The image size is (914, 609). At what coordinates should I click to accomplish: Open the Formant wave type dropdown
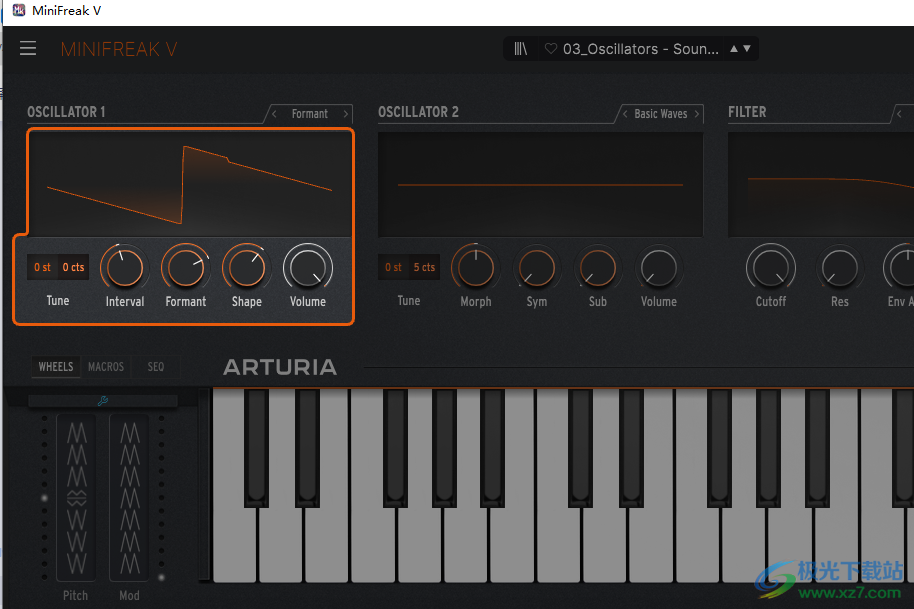click(x=310, y=113)
